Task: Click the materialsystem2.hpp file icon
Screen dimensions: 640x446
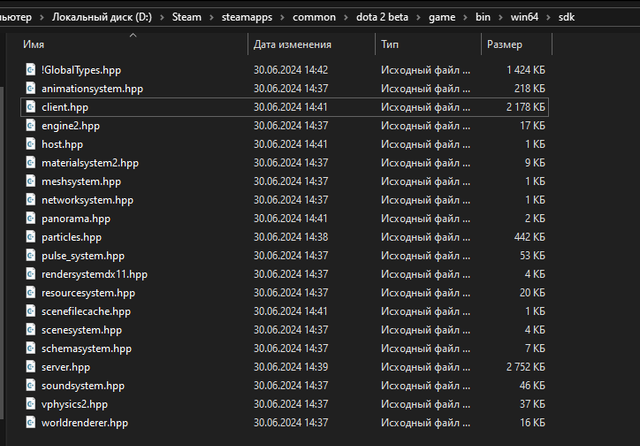Action: pyautogui.click(x=31, y=162)
